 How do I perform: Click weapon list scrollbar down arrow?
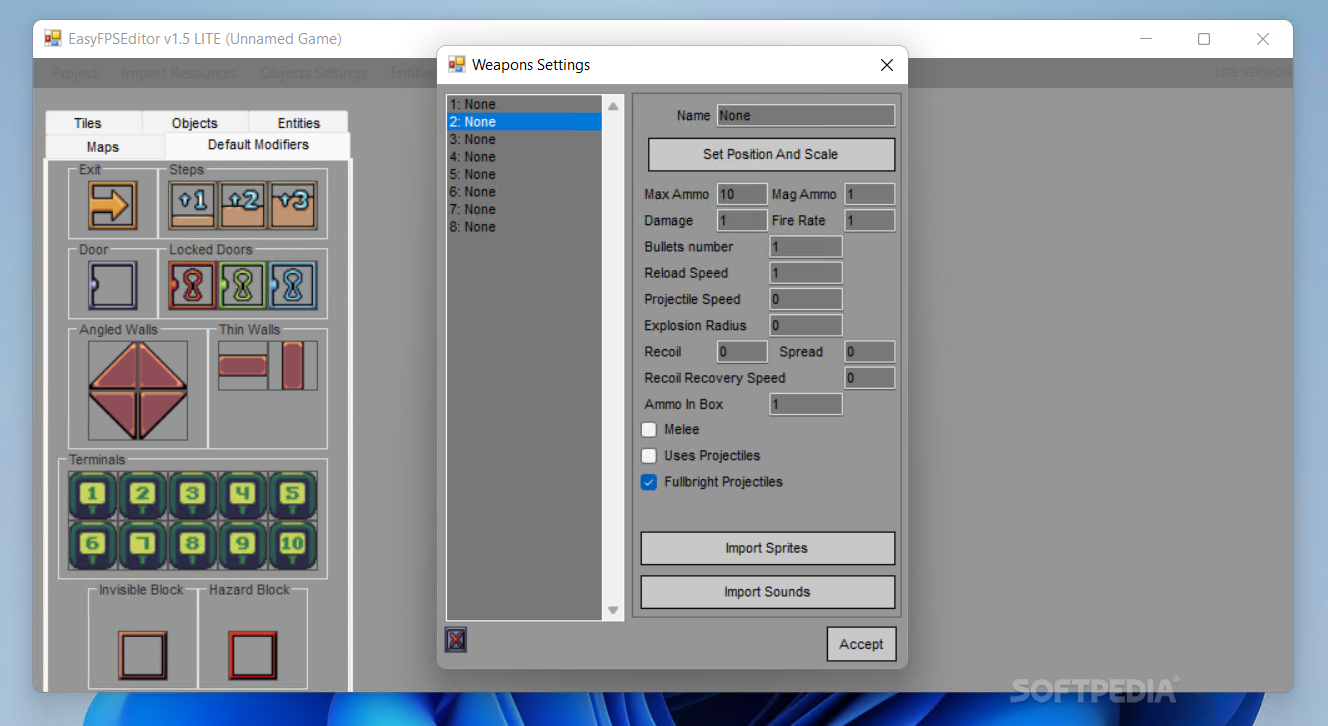click(x=613, y=610)
